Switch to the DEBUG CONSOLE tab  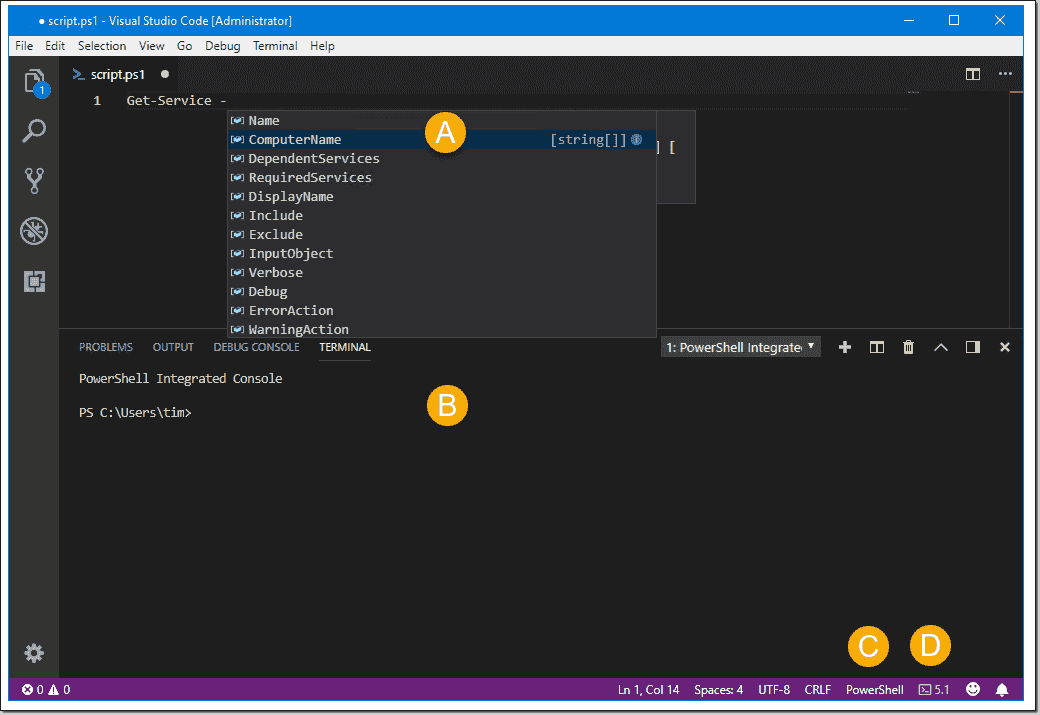[256, 347]
